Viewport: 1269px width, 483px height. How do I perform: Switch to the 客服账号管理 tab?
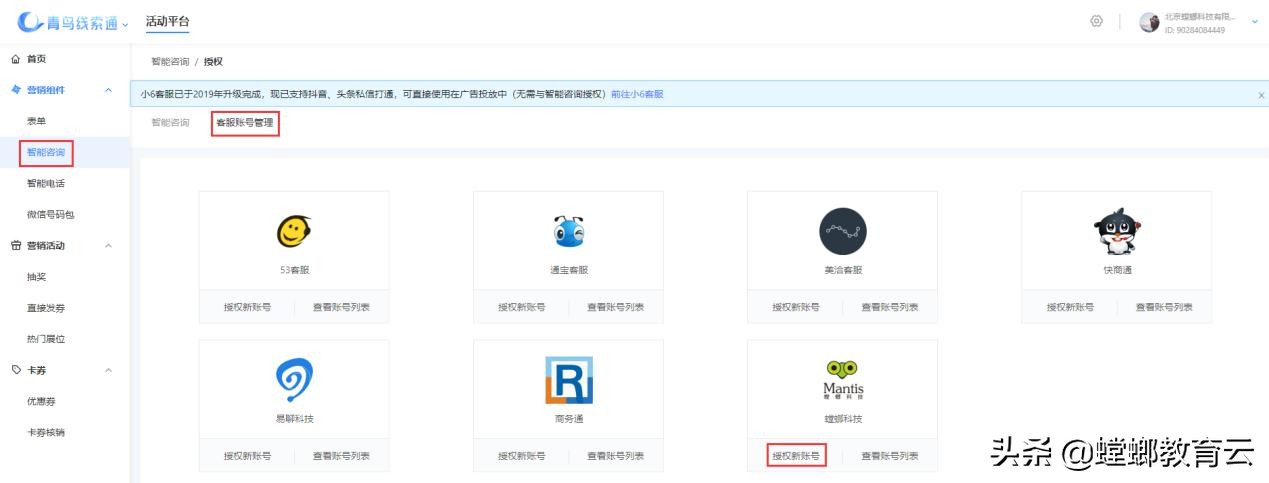coord(245,123)
